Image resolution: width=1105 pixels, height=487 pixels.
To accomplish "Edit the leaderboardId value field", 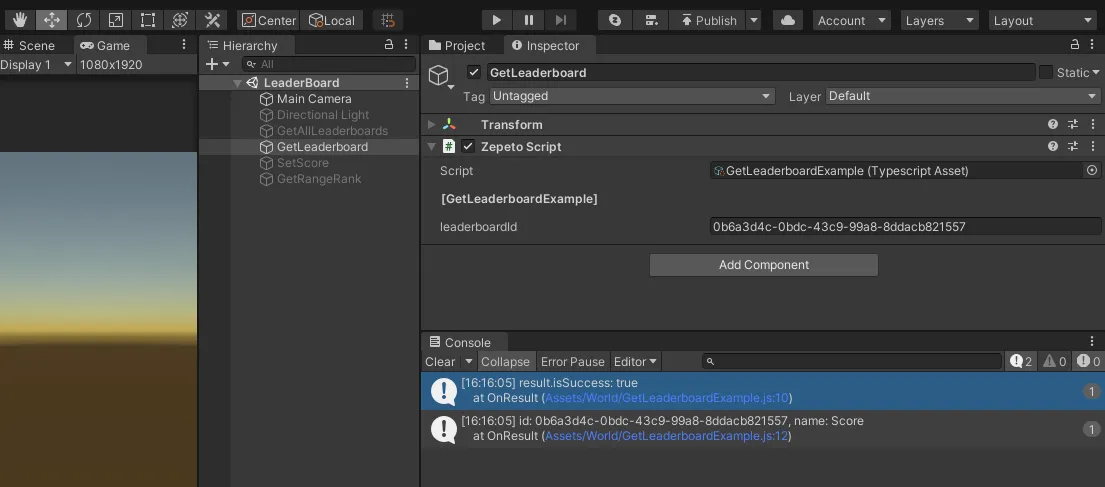I will tap(906, 227).
